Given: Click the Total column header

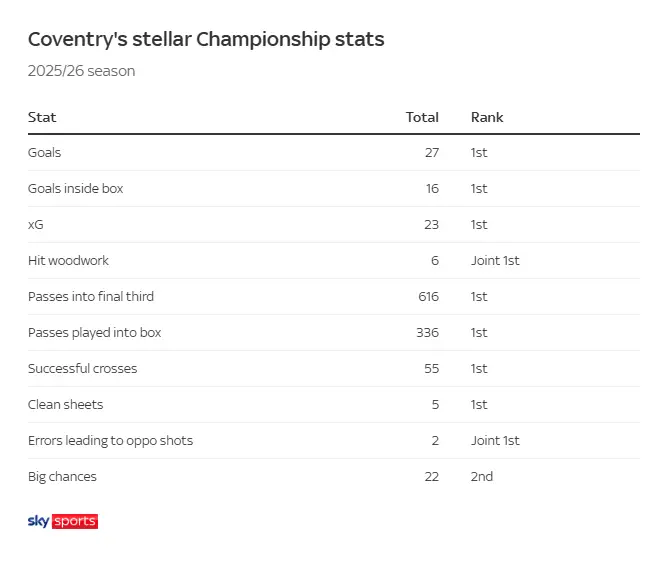Looking at the screenshot, I should click(x=422, y=117).
